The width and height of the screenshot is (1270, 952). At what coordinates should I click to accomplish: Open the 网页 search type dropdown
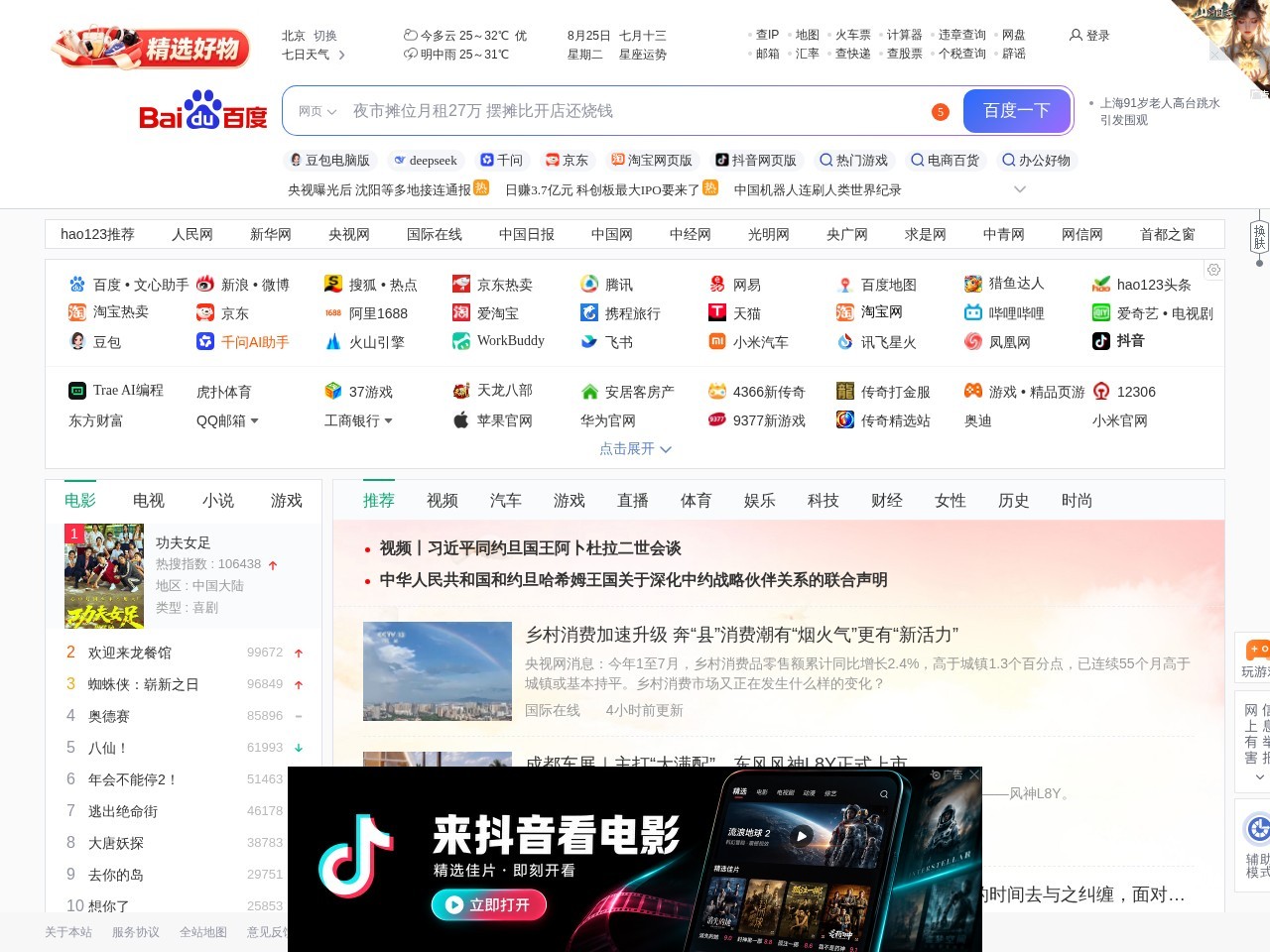click(317, 111)
